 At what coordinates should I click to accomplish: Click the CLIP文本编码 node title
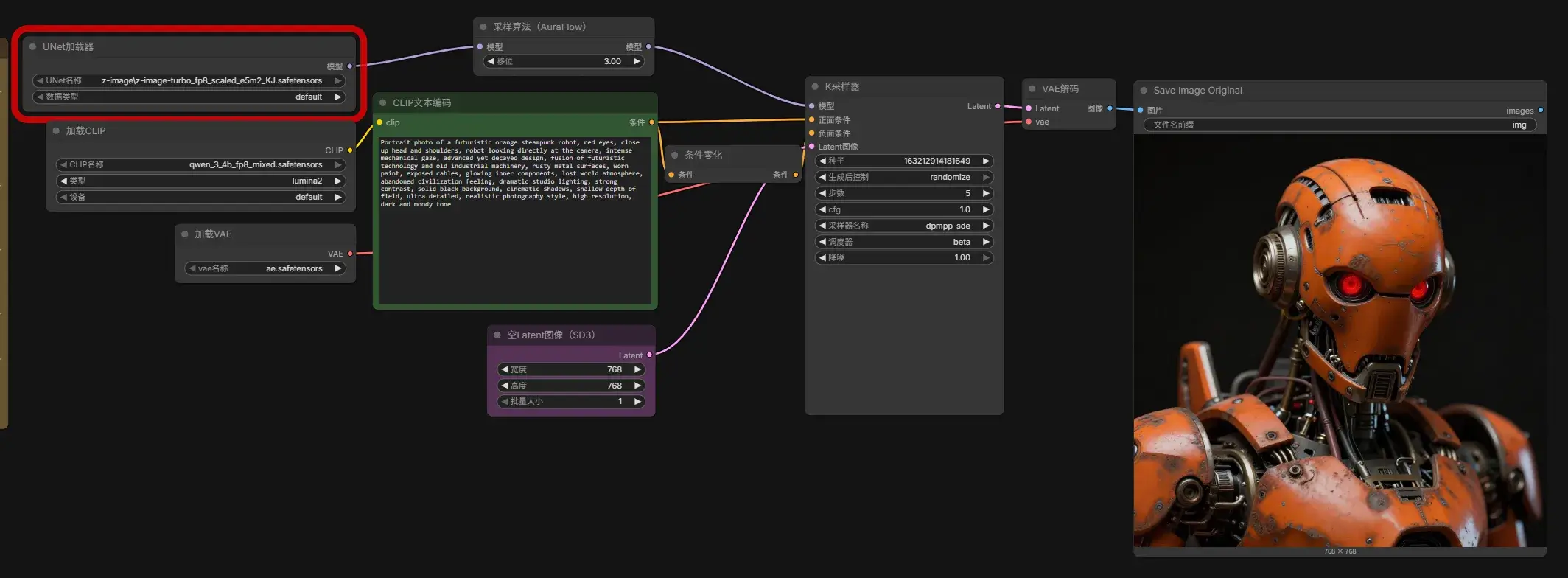click(421, 102)
